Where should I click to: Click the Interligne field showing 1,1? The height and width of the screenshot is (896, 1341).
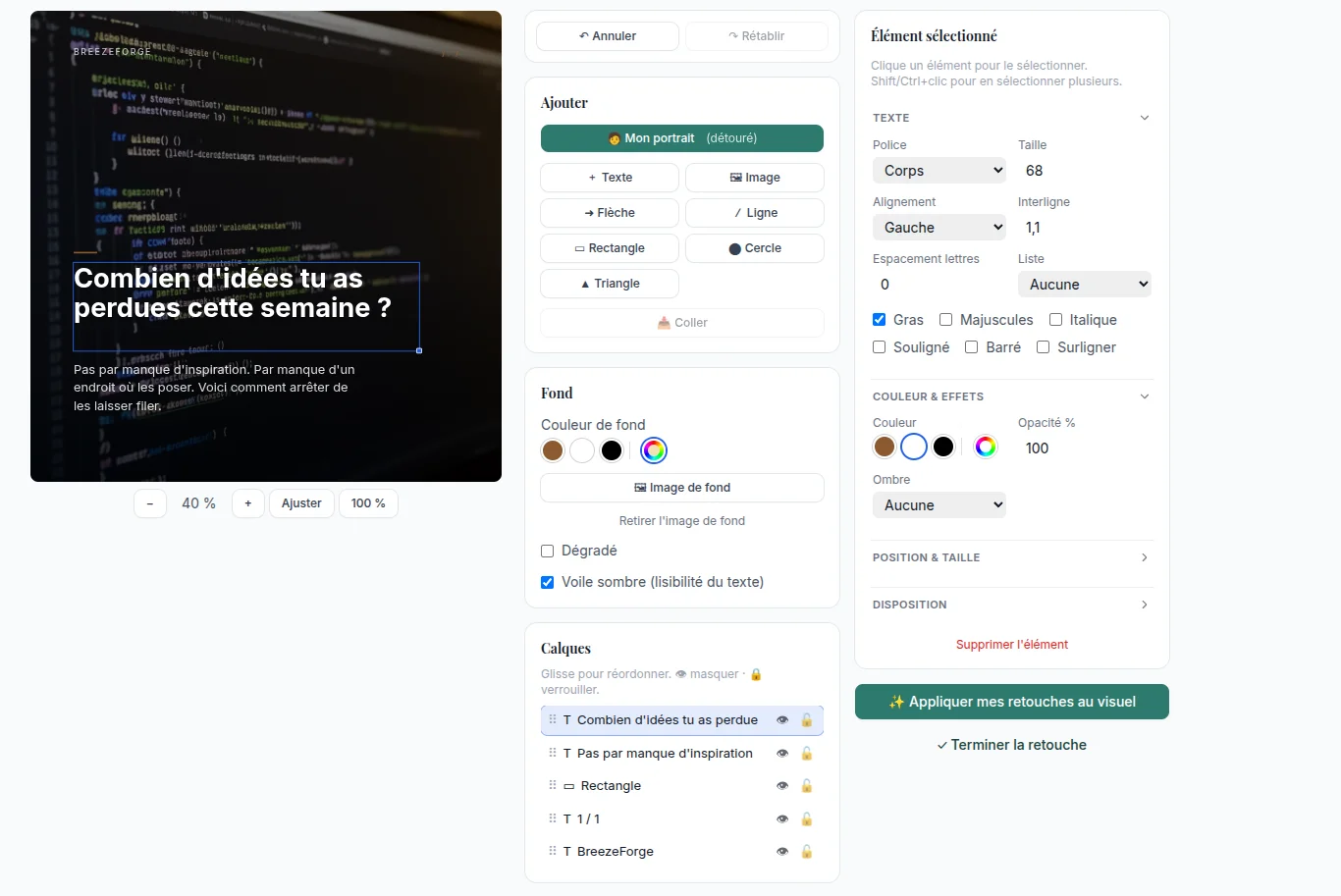[1085, 228]
